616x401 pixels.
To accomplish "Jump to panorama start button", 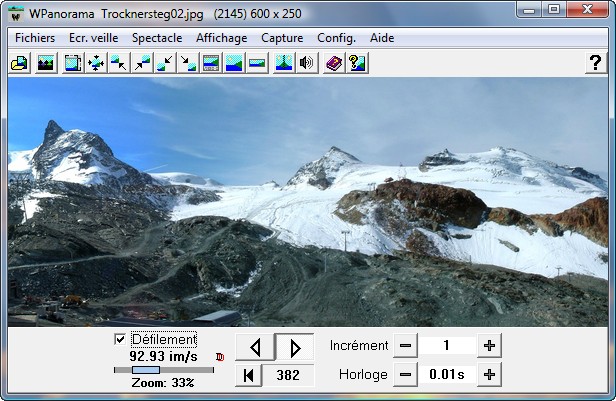I will (x=249, y=375).
